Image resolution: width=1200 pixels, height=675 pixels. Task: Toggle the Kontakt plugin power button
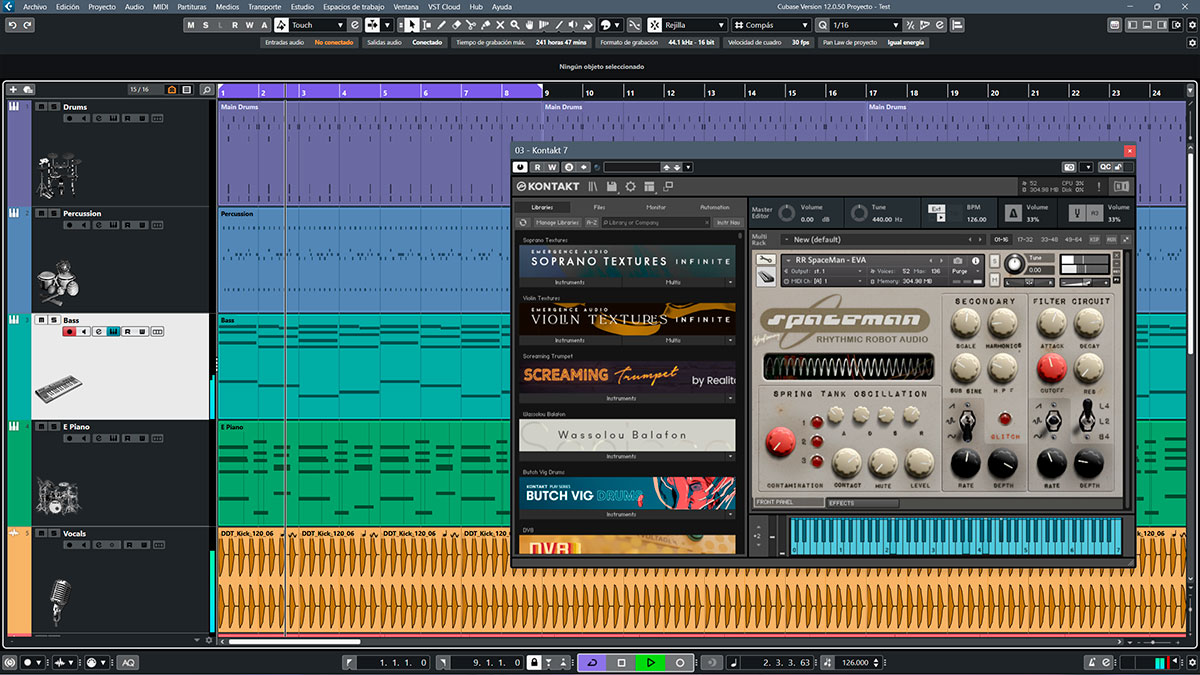point(519,167)
